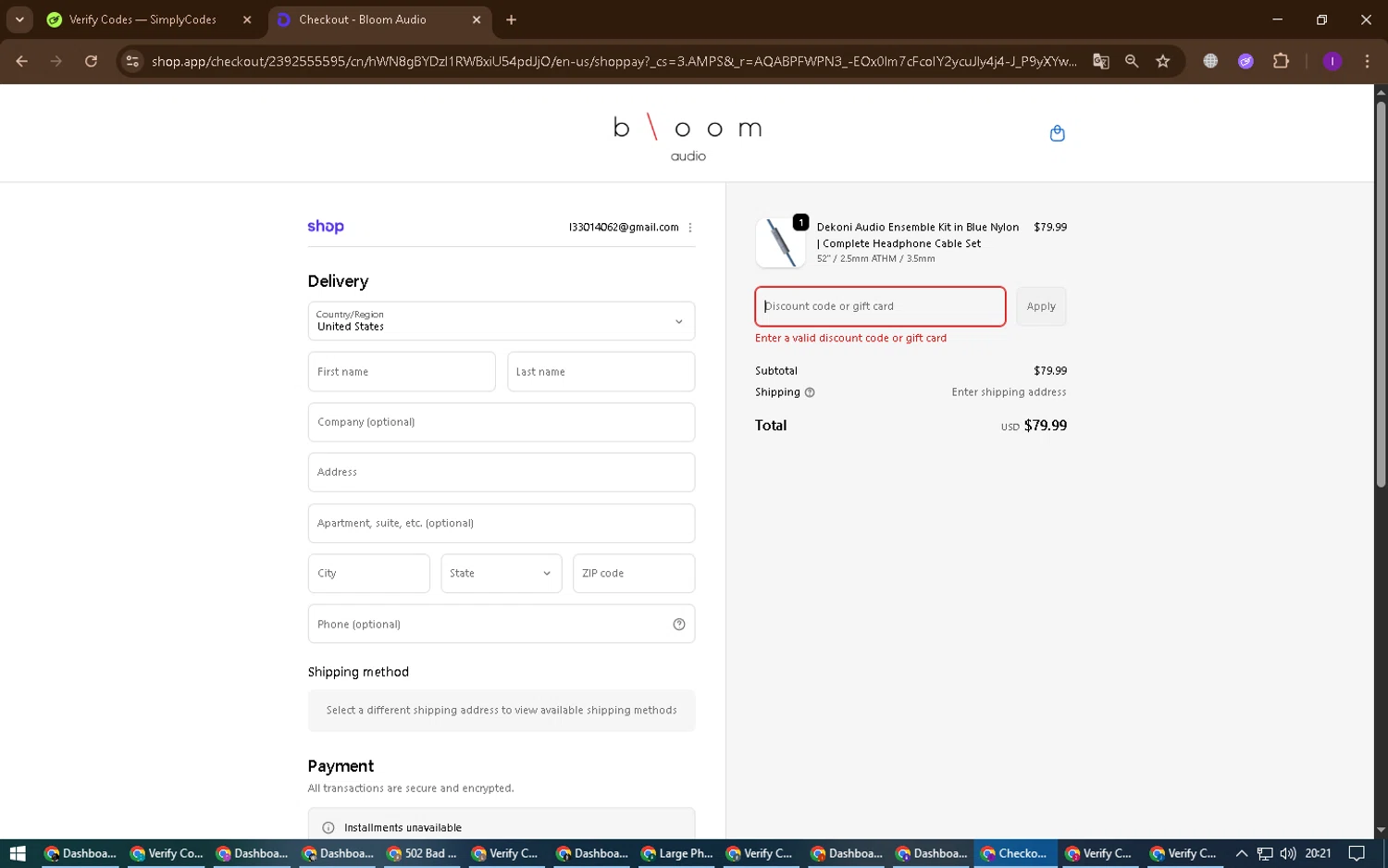1388x868 pixels.
Task: View site information icon in address bar
Action: coord(132,61)
